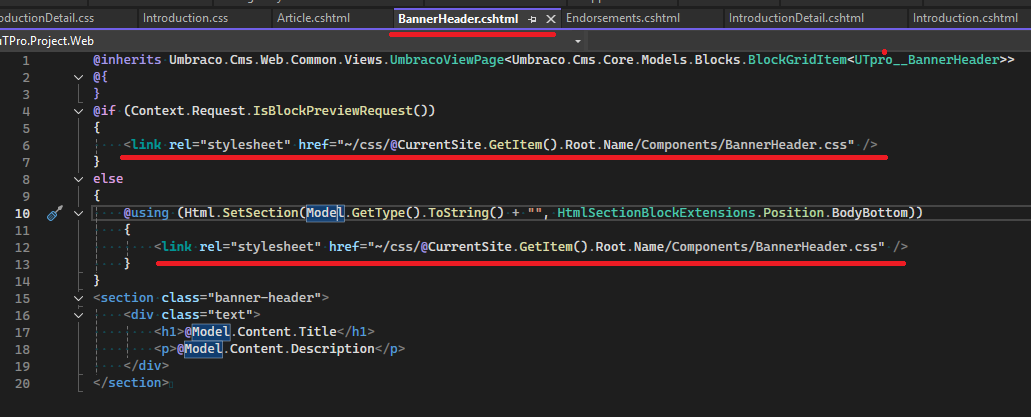Click Title inside the h1 on line 17
The width and height of the screenshot is (1031, 417).
[318, 331]
